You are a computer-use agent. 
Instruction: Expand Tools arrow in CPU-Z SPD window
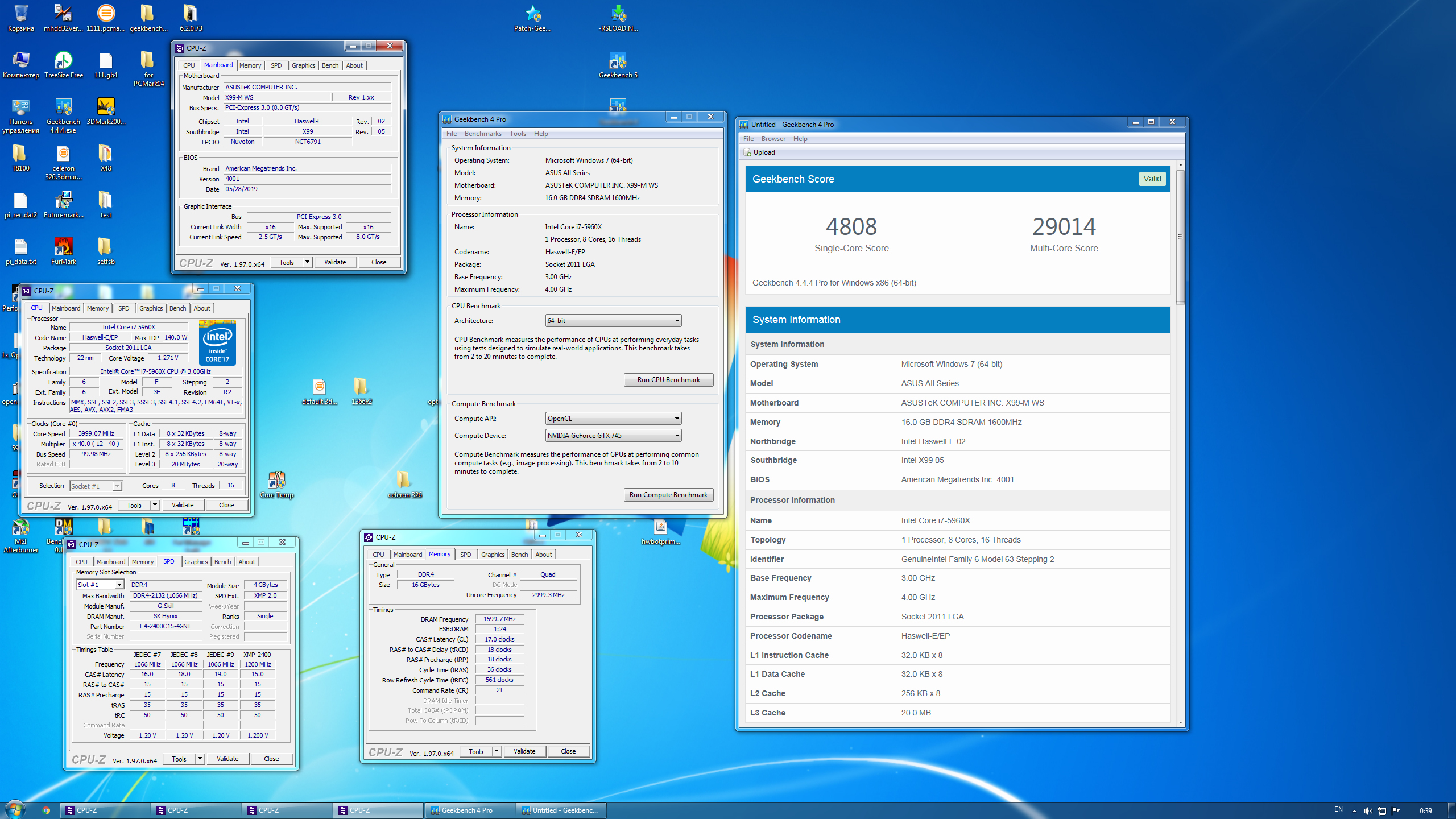pos(200,759)
